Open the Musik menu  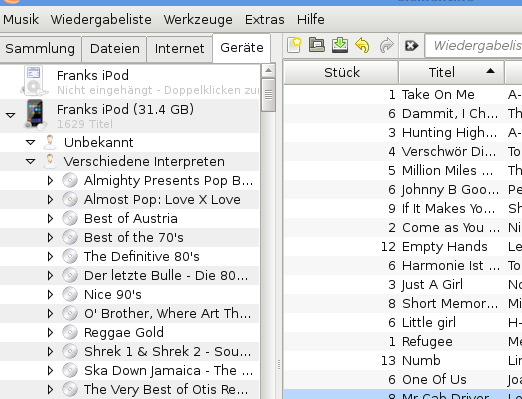(21, 20)
